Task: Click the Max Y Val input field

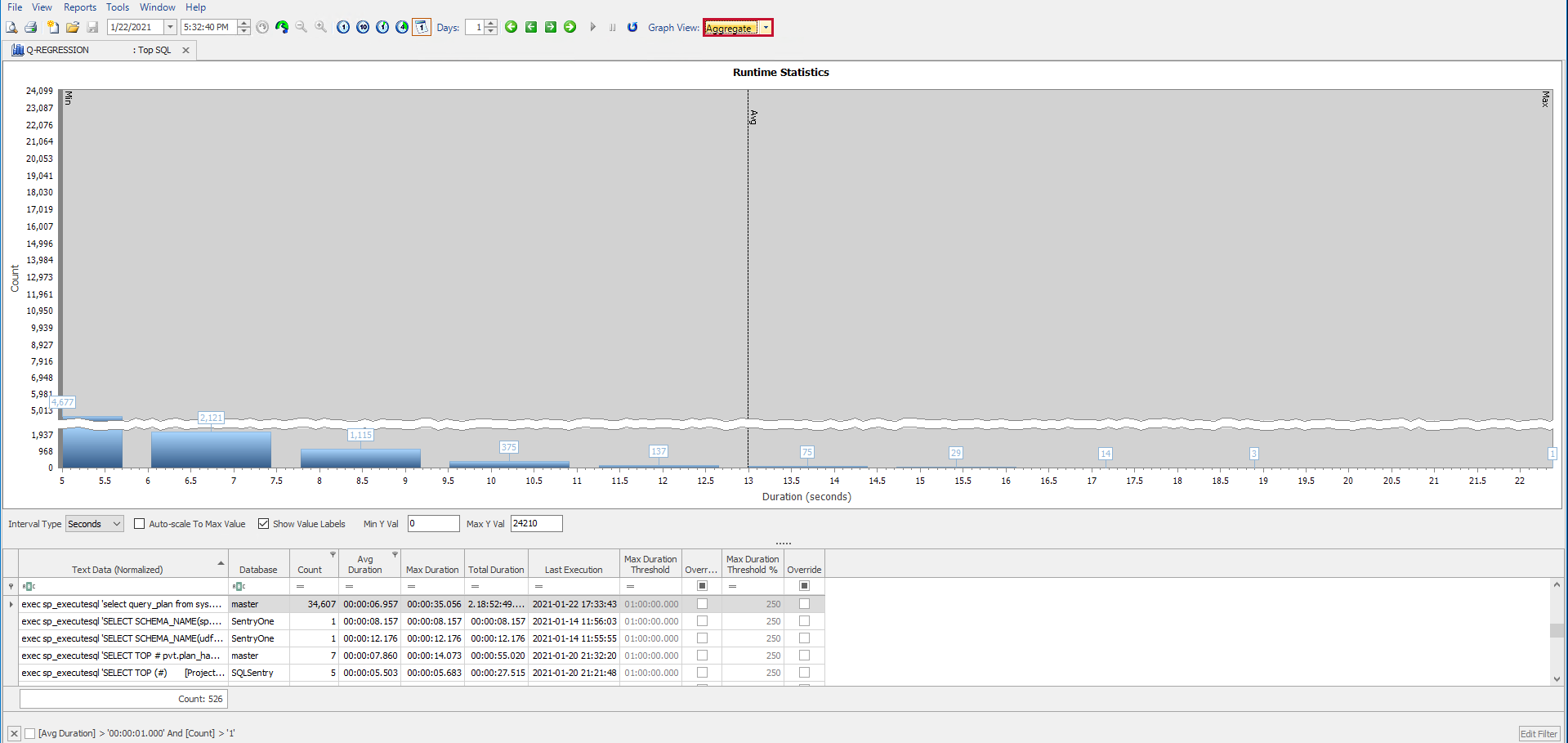Action: pos(536,524)
